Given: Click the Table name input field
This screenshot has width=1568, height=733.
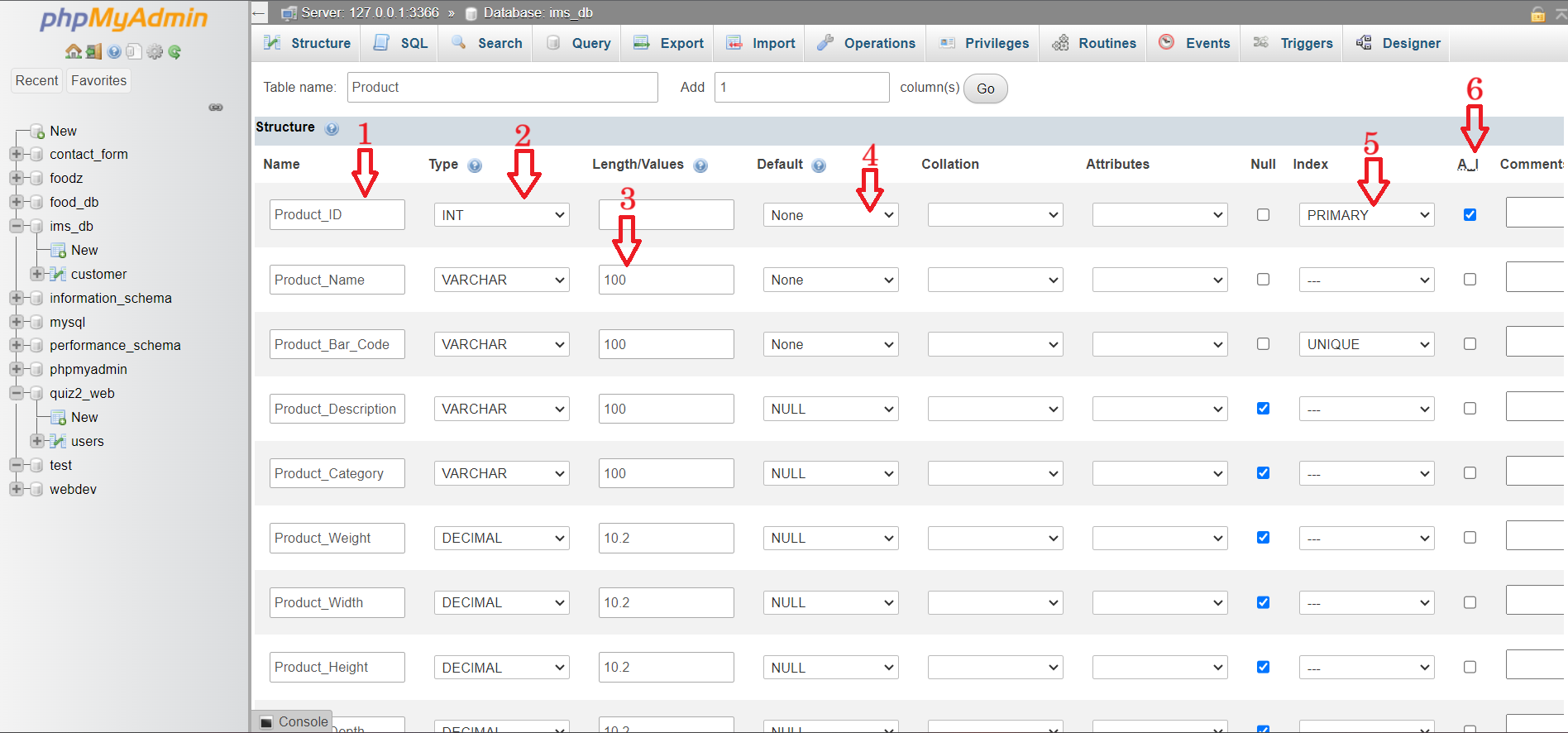Looking at the screenshot, I should pyautogui.click(x=503, y=87).
